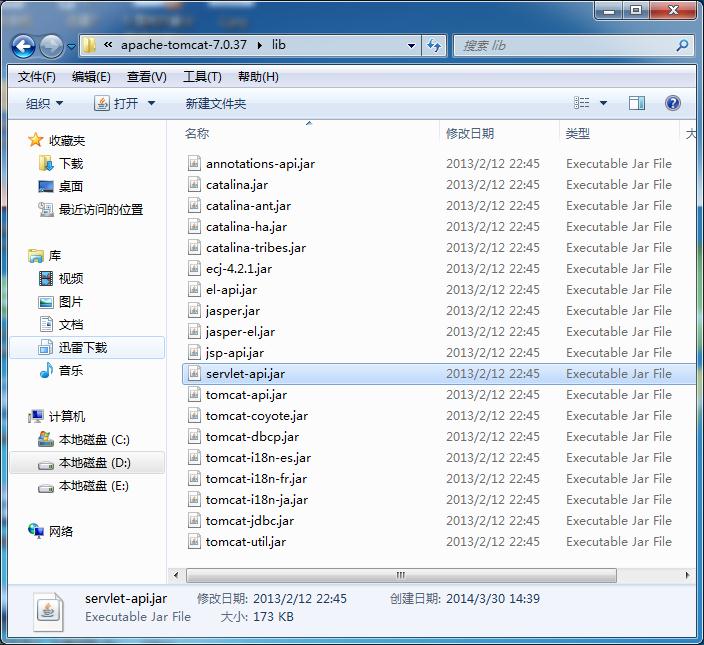
Task: Open the 编辑(E) menu
Action: (91, 77)
